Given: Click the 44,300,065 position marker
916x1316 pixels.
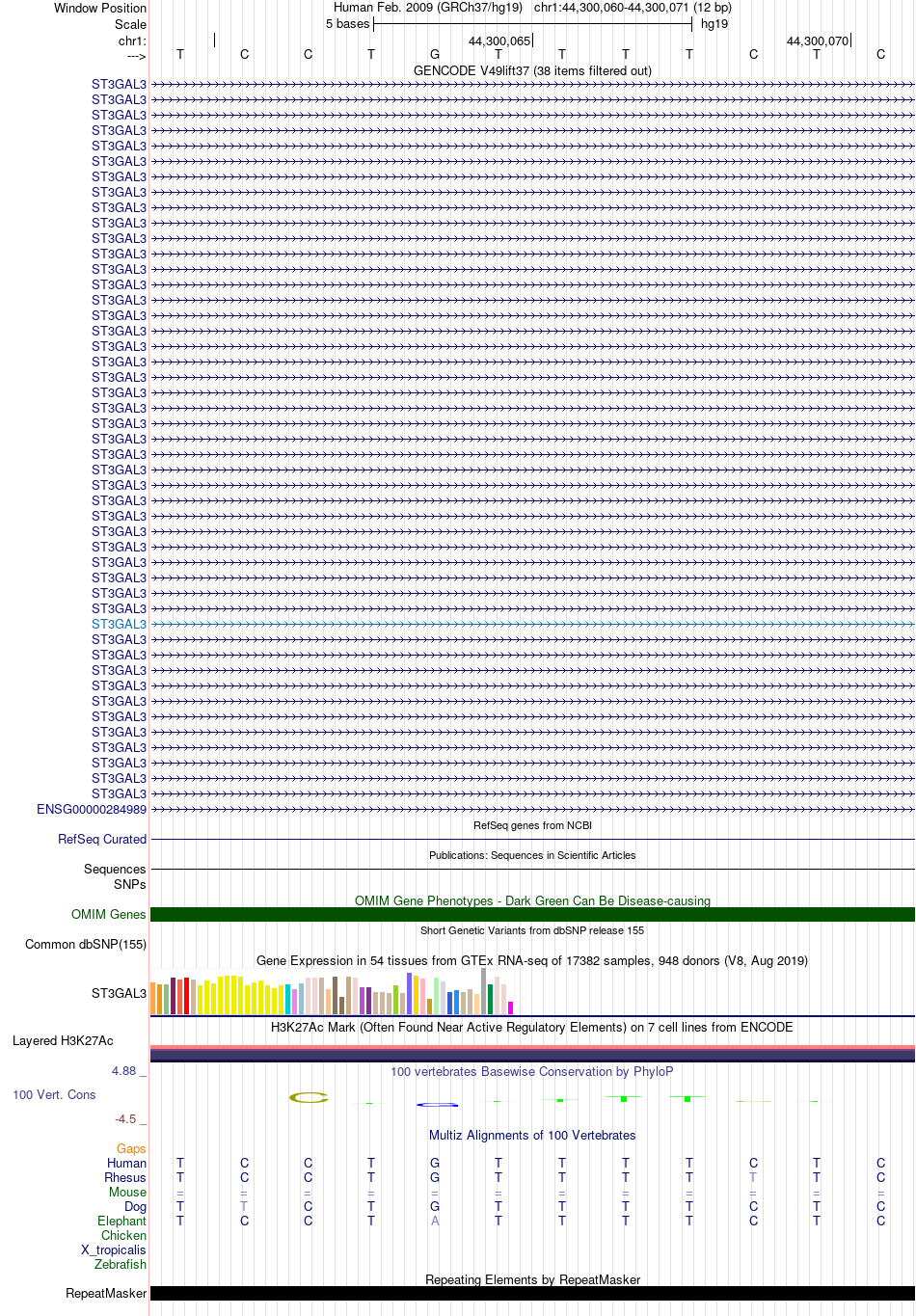Looking at the screenshot, I should click(499, 41).
